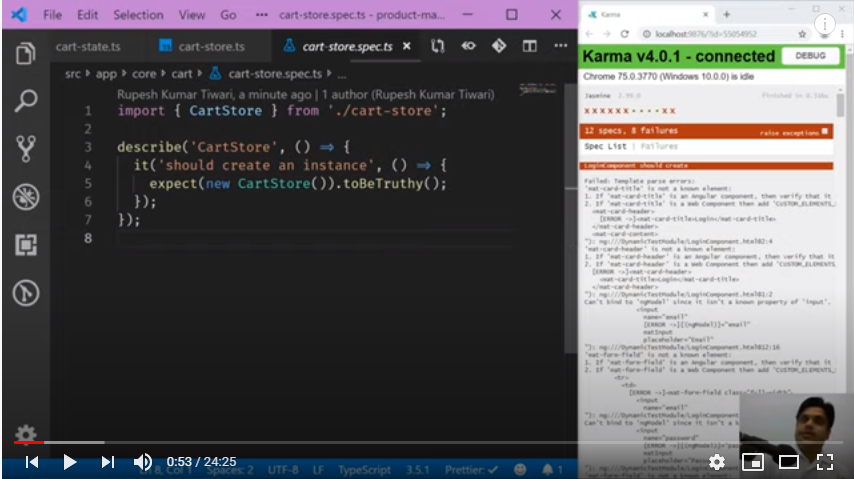This screenshot has width=854, height=479.
Task: Open the Search panel magnifier icon
Action: pyautogui.click(x=26, y=100)
